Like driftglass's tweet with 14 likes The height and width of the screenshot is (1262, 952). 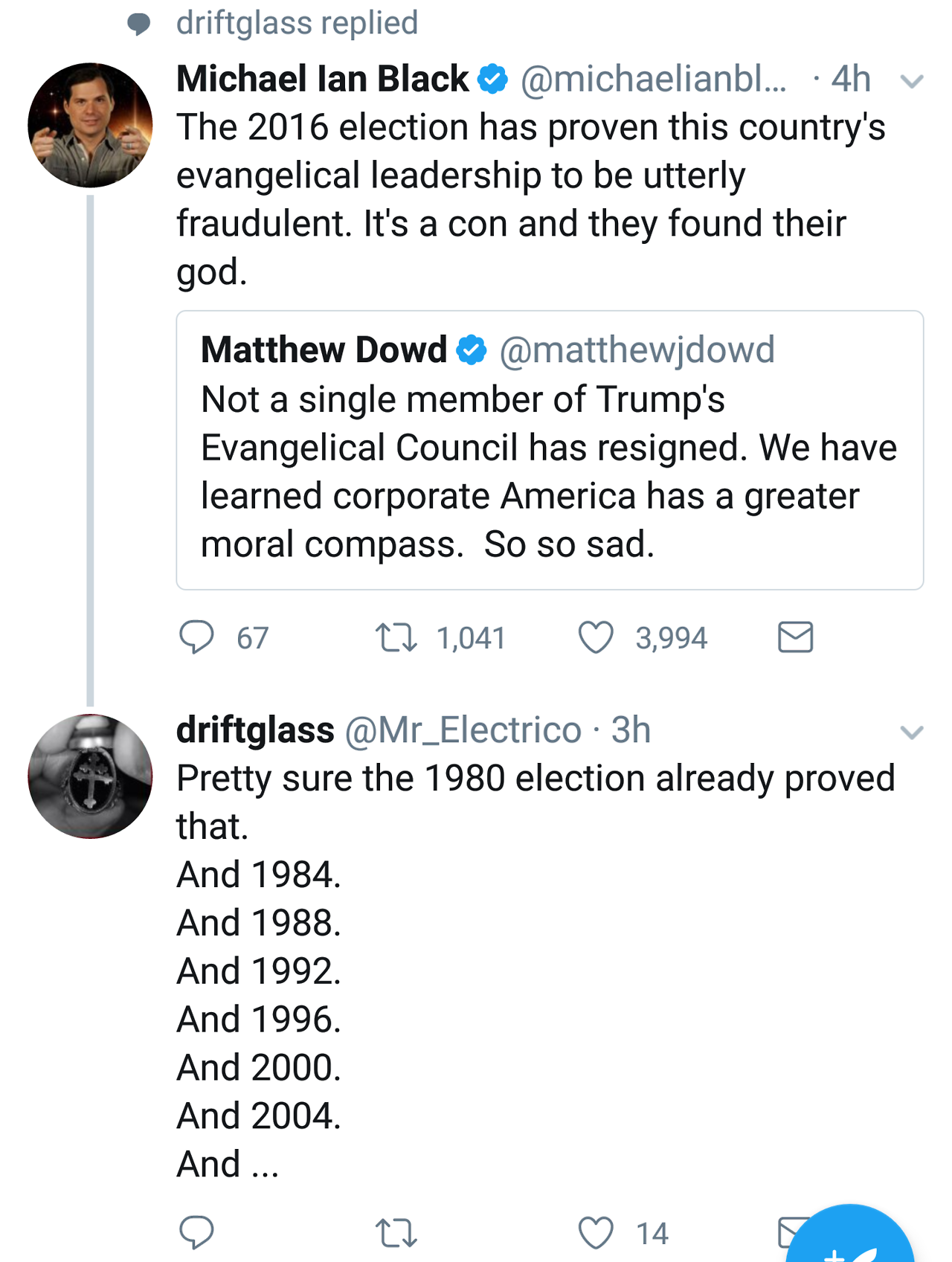click(x=596, y=1232)
